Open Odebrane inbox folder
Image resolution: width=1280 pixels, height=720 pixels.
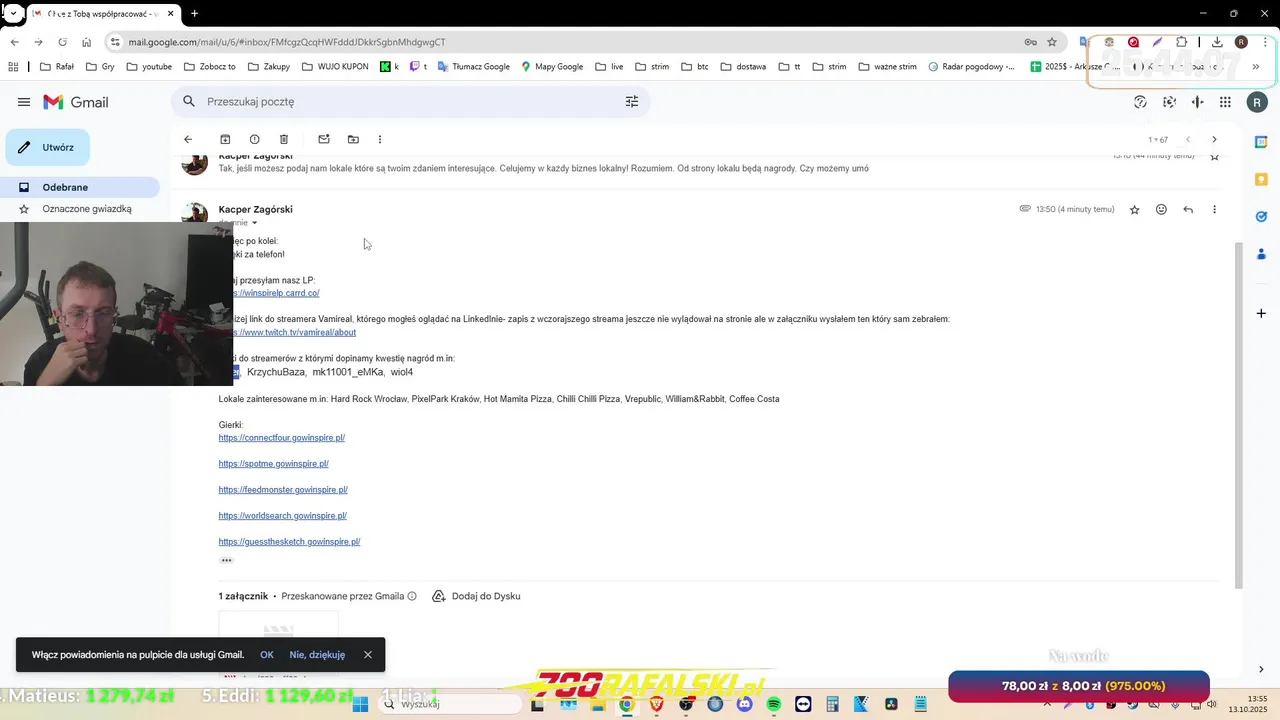tap(80, 187)
